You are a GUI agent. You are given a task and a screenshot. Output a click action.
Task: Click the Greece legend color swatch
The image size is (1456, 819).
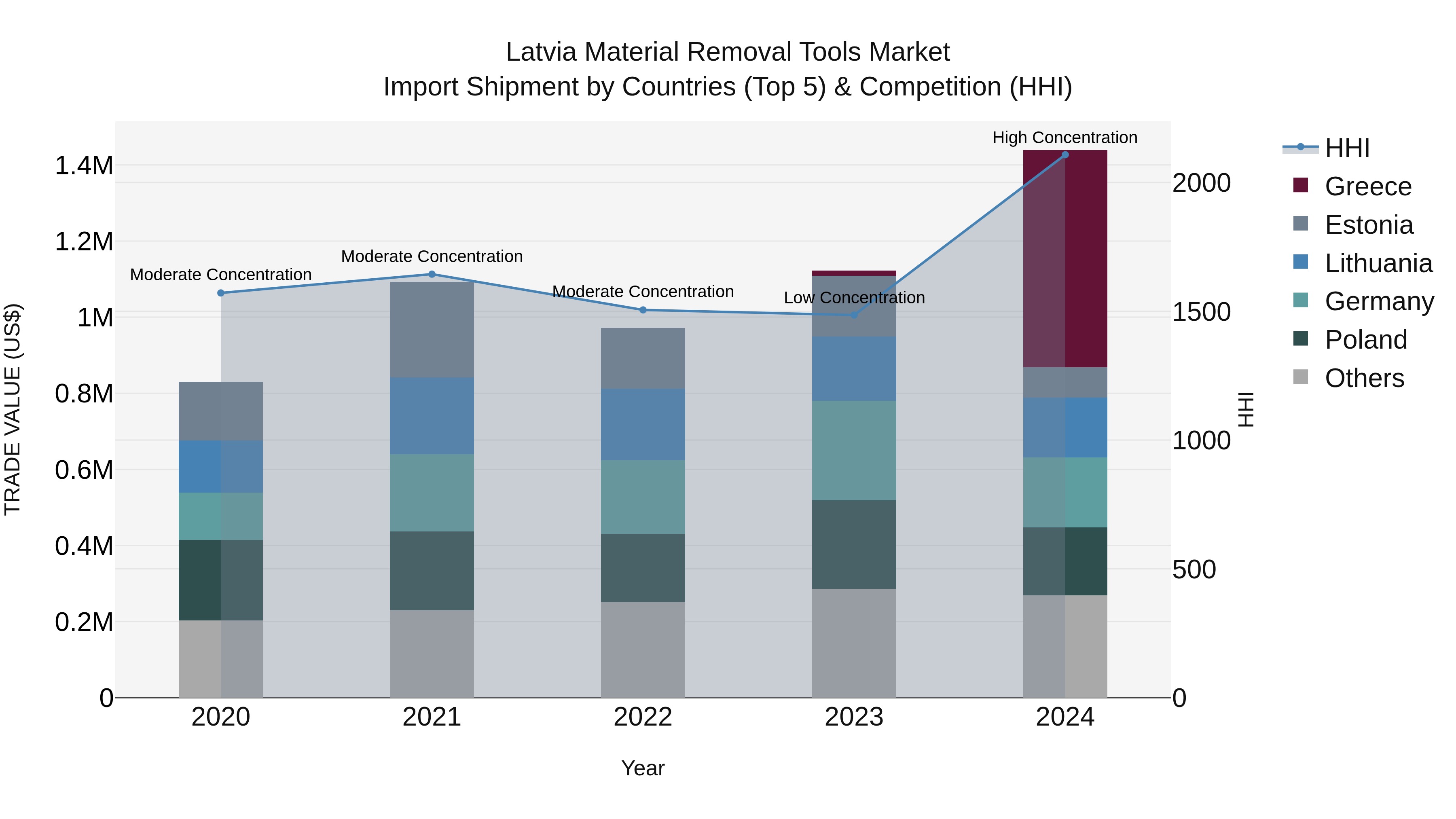tap(1301, 185)
